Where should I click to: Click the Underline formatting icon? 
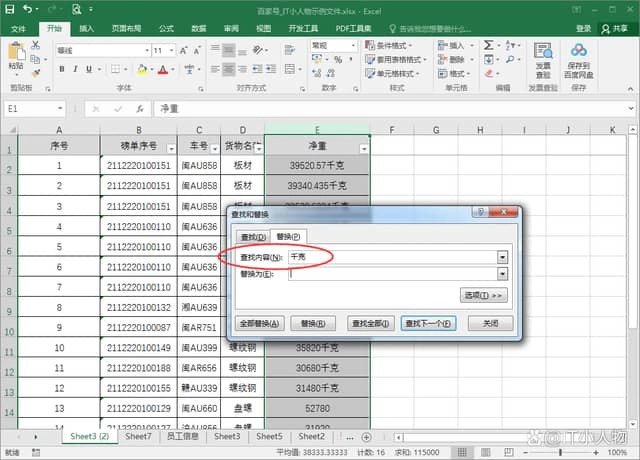93,69
